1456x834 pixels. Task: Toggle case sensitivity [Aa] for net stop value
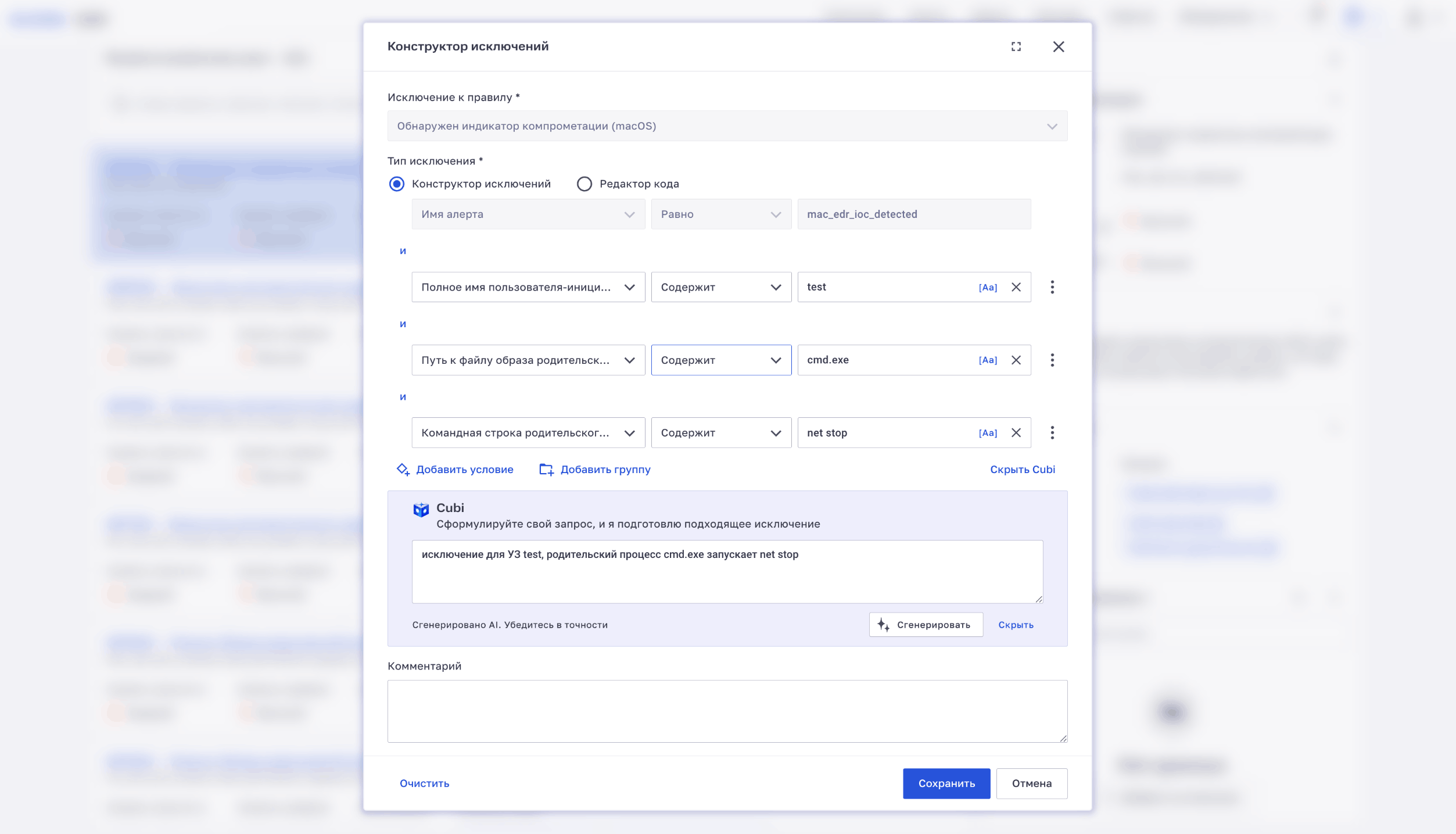(x=988, y=433)
